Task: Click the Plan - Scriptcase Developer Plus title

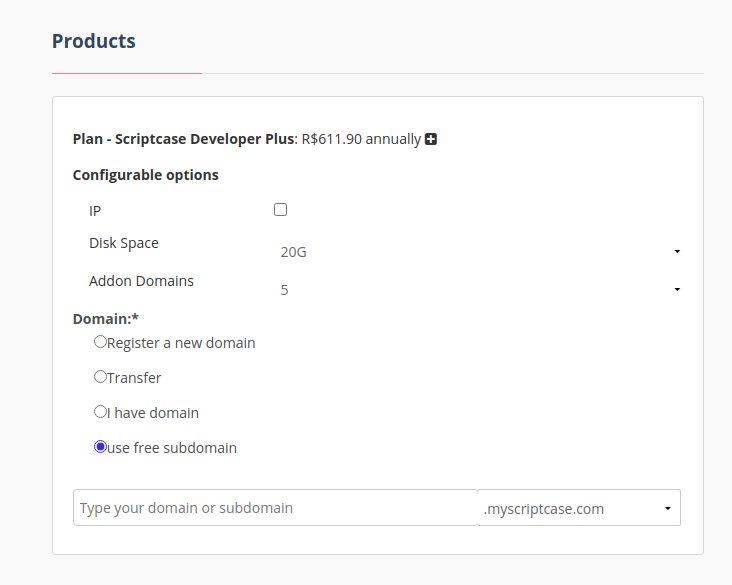Action: coord(184,139)
